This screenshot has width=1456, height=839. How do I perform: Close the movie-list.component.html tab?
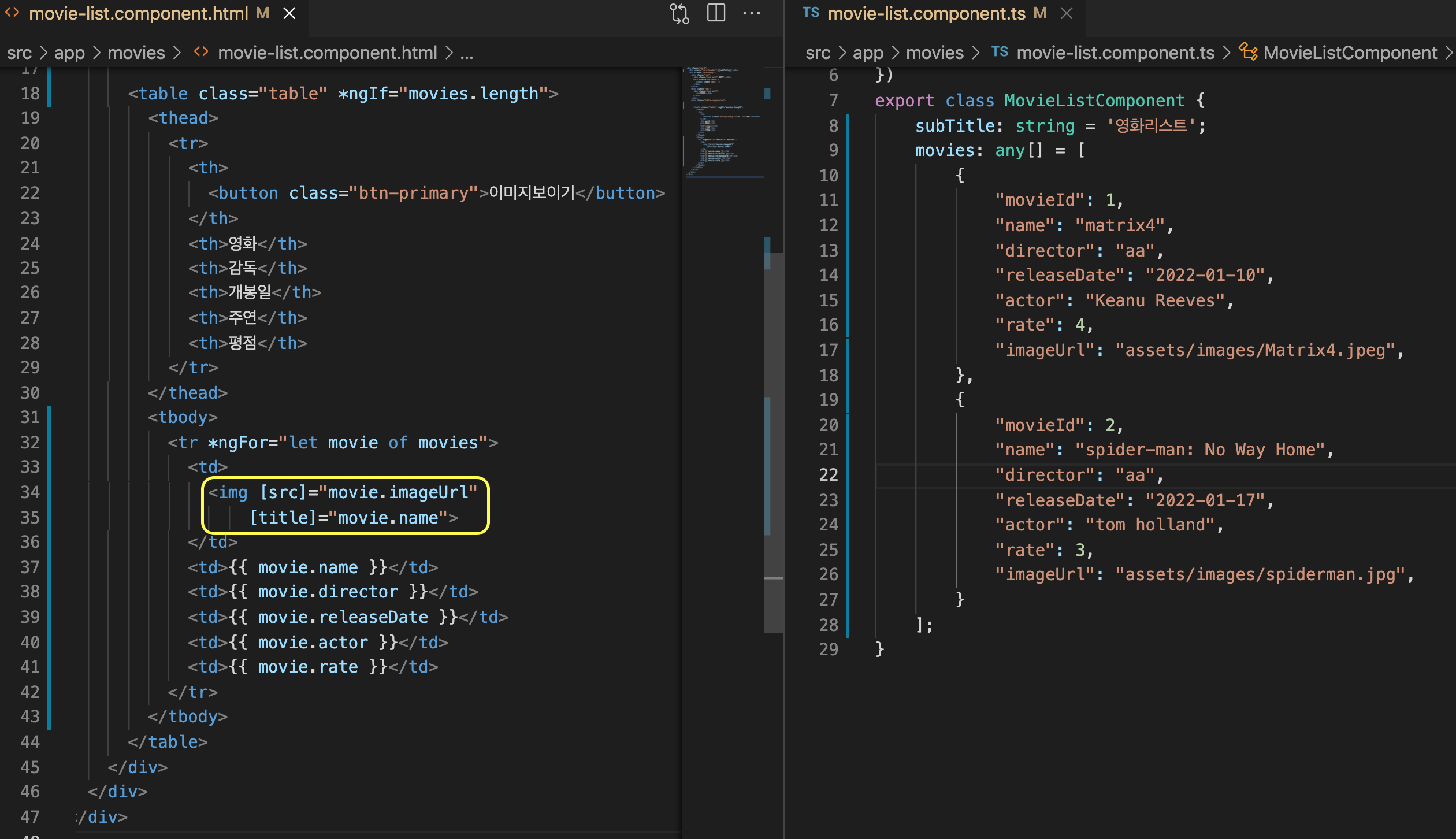pos(289,13)
